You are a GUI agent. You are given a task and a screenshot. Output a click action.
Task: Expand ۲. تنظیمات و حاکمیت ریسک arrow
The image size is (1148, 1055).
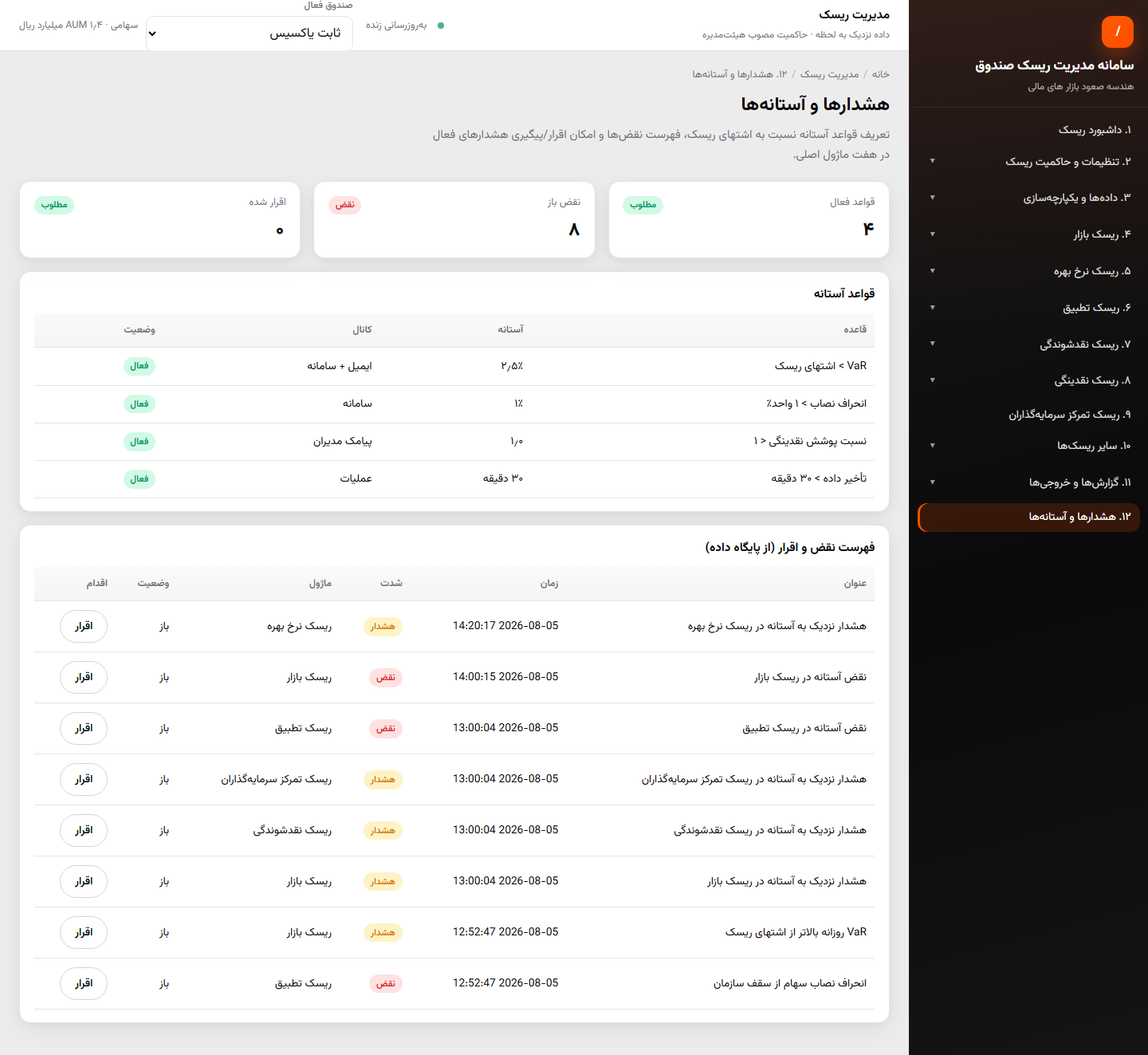(x=932, y=161)
